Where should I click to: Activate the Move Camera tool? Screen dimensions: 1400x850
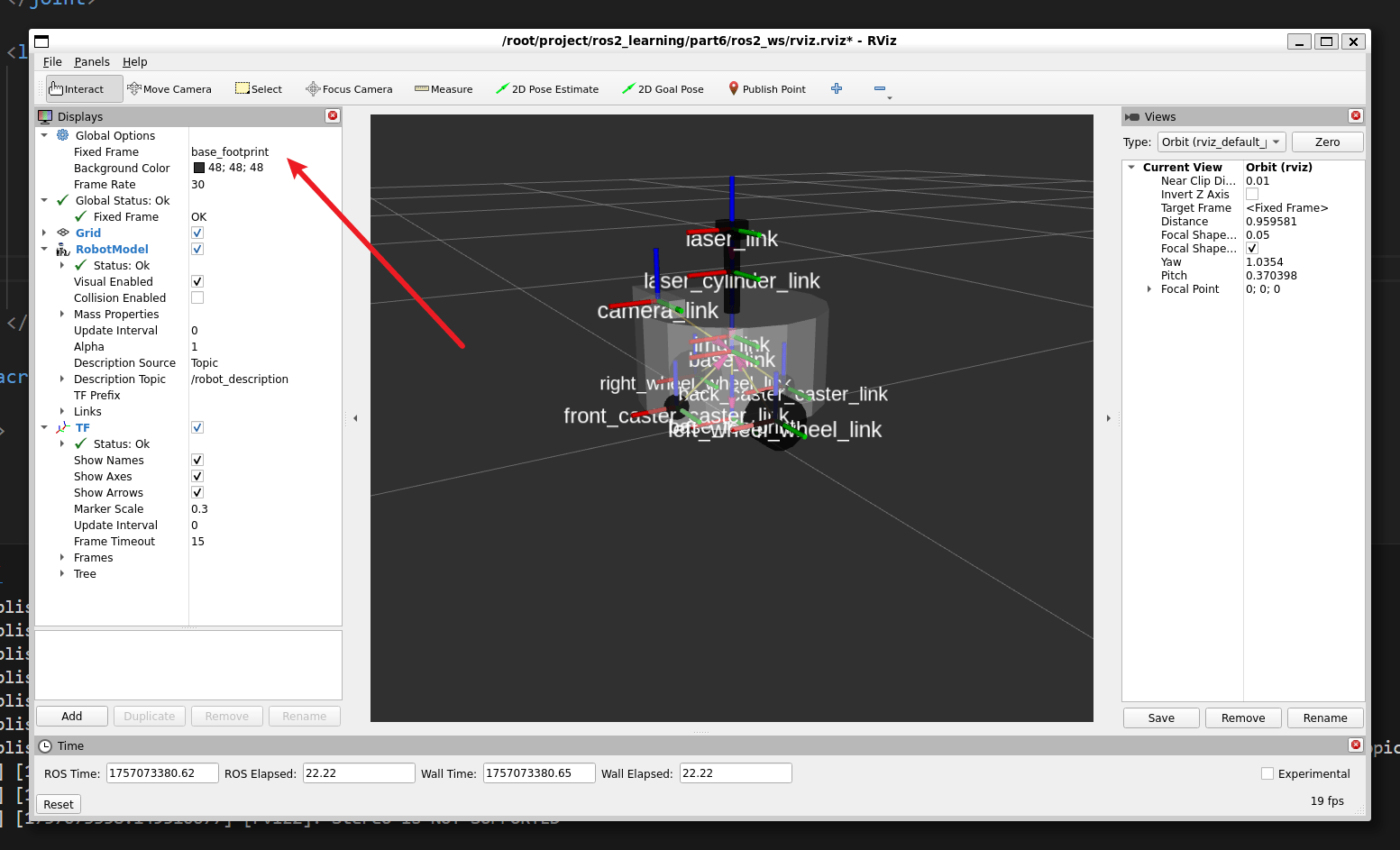click(x=169, y=89)
